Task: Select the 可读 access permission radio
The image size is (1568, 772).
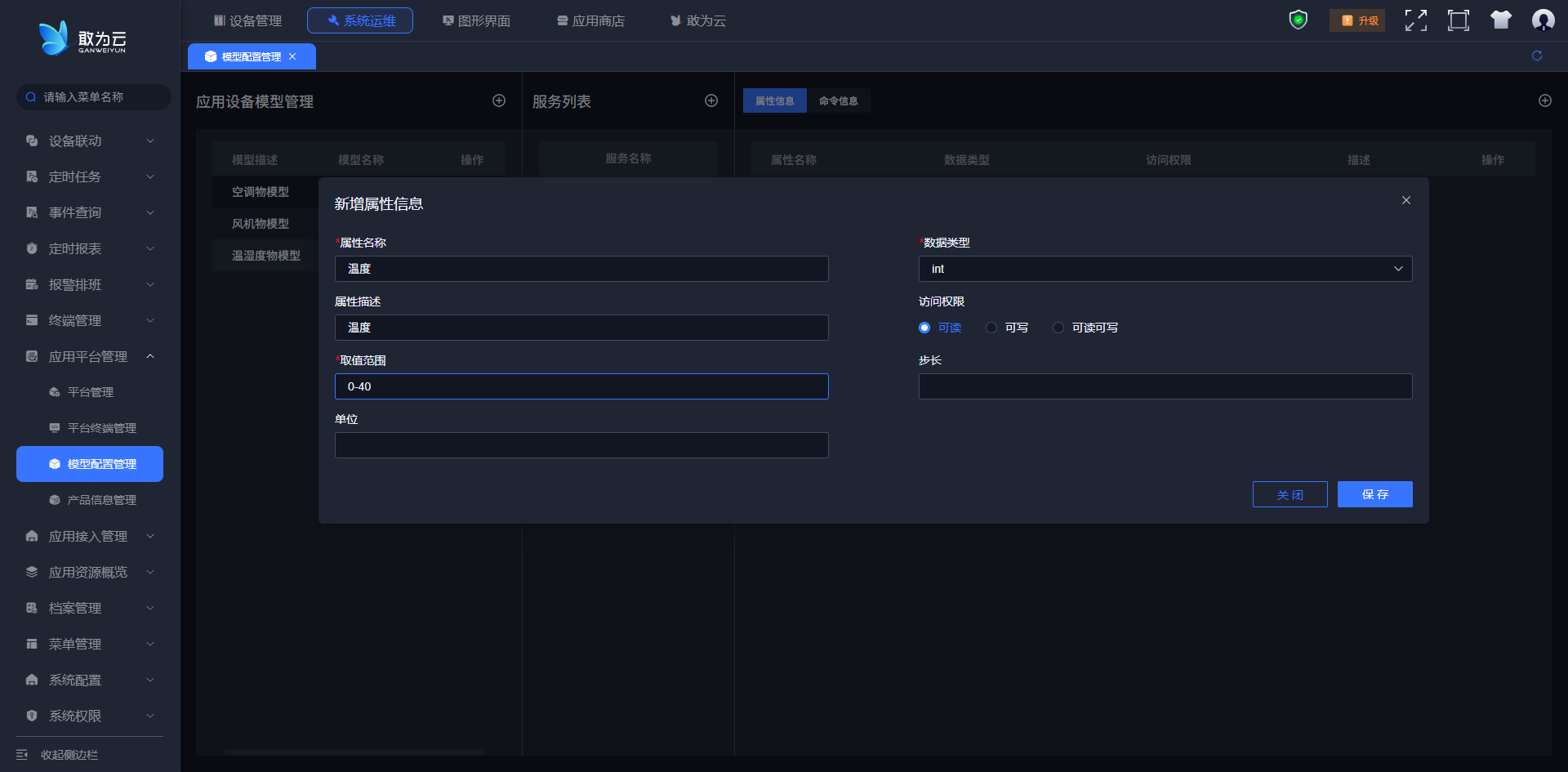Action: (x=924, y=328)
